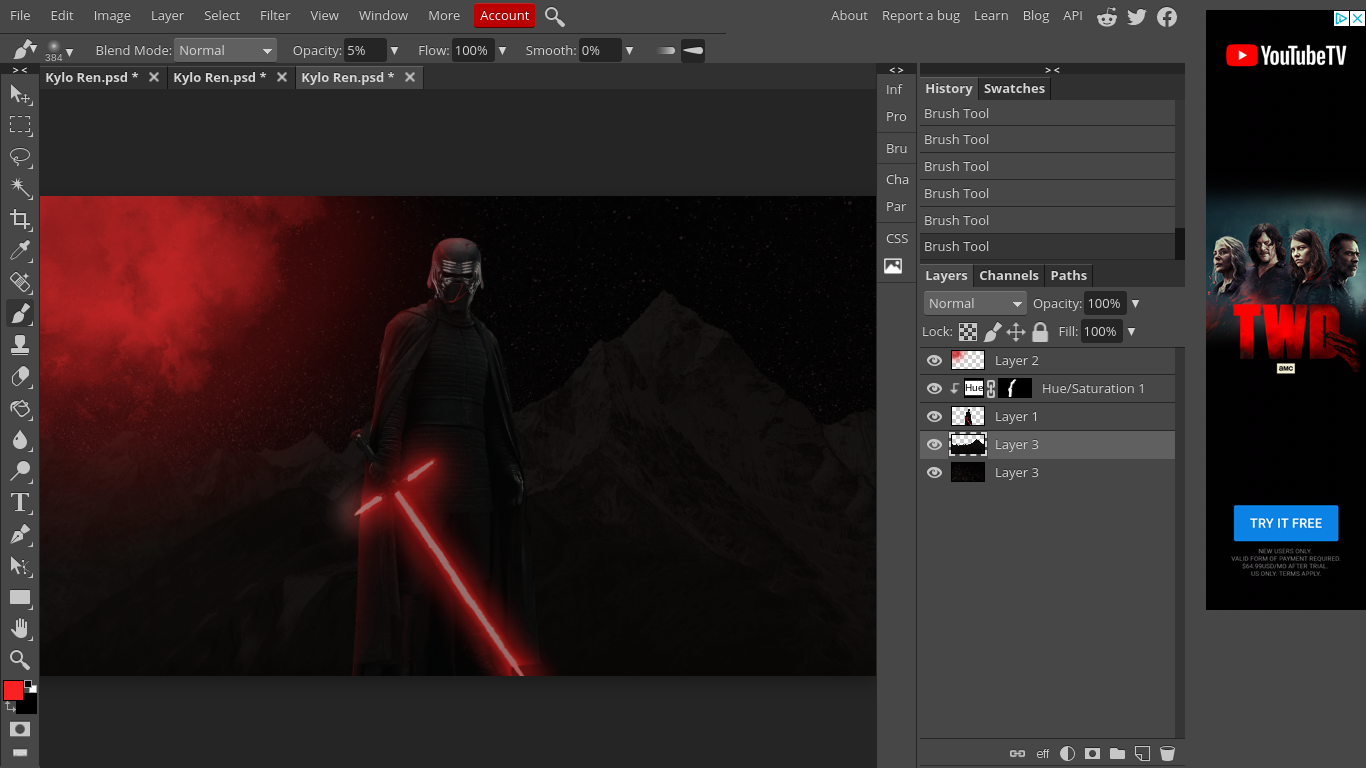Select the Eraser tool
This screenshot has height=768, width=1366.
19,377
